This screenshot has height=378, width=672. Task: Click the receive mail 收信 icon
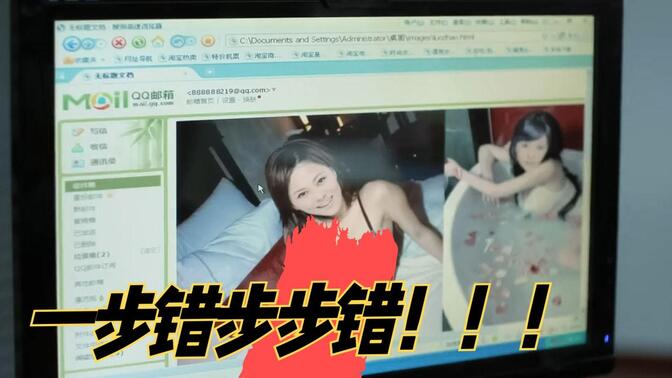pyautogui.click(x=78, y=147)
